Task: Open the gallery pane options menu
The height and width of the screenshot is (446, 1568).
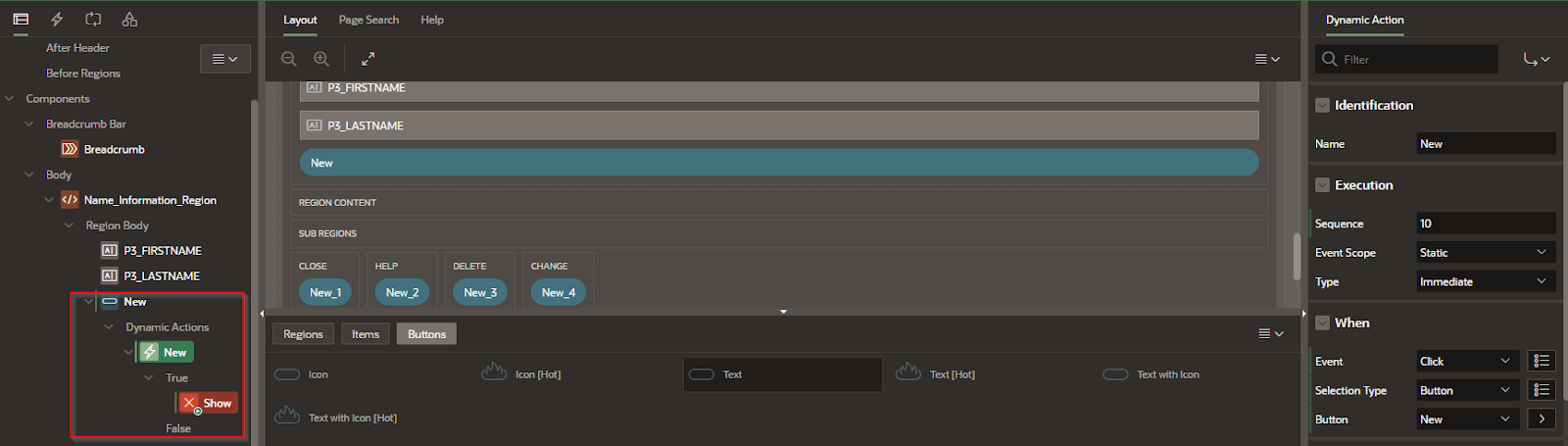Action: [1270, 334]
